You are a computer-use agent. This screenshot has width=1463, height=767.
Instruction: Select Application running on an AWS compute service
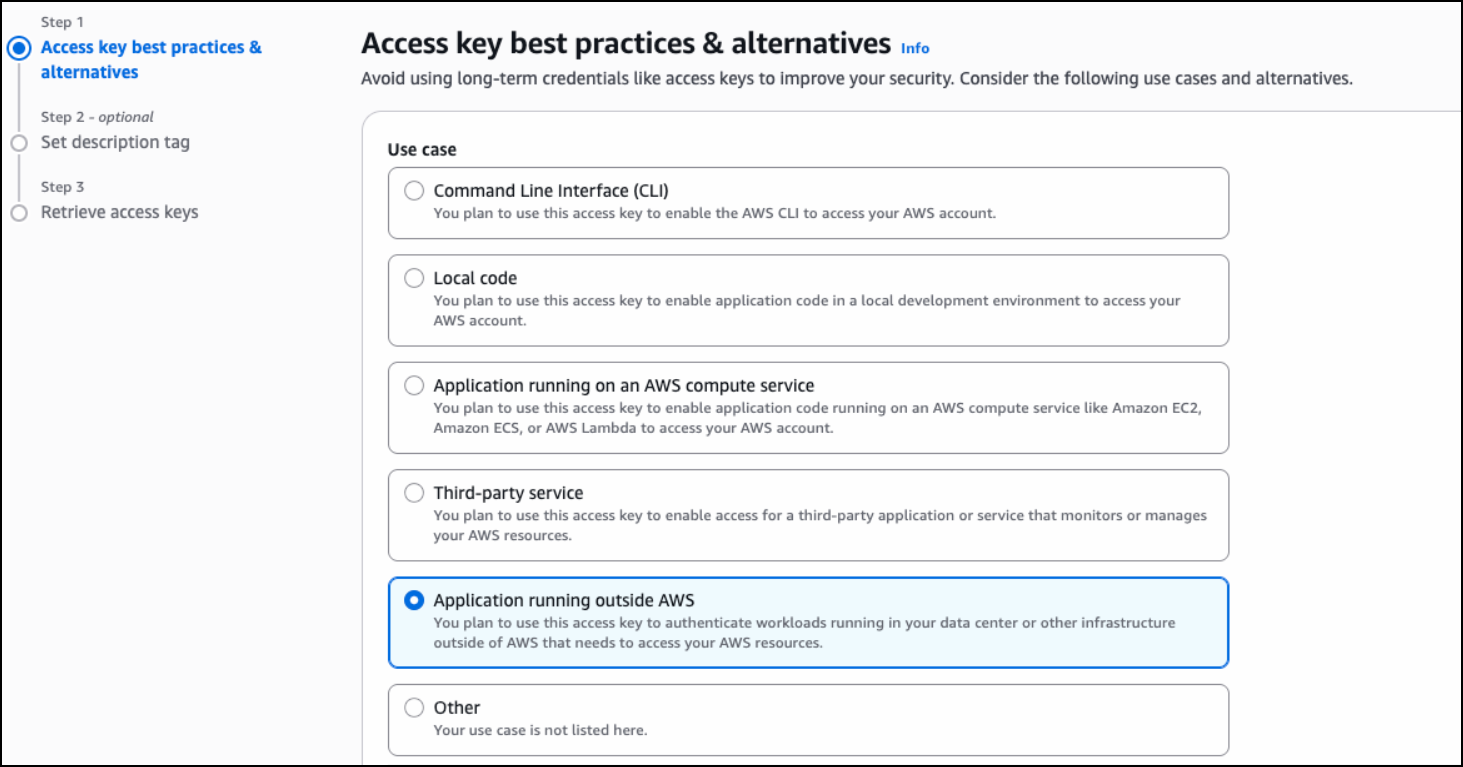pos(414,386)
